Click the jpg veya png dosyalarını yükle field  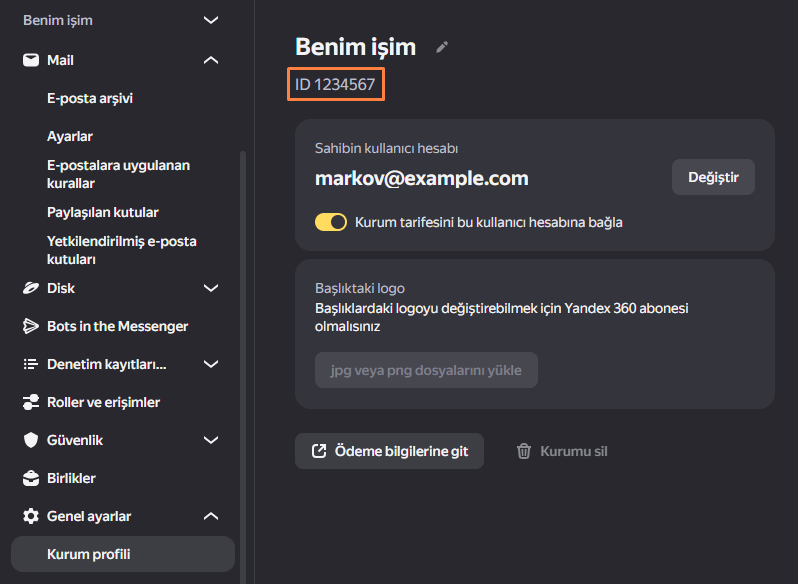pyautogui.click(x=426, y=370)
